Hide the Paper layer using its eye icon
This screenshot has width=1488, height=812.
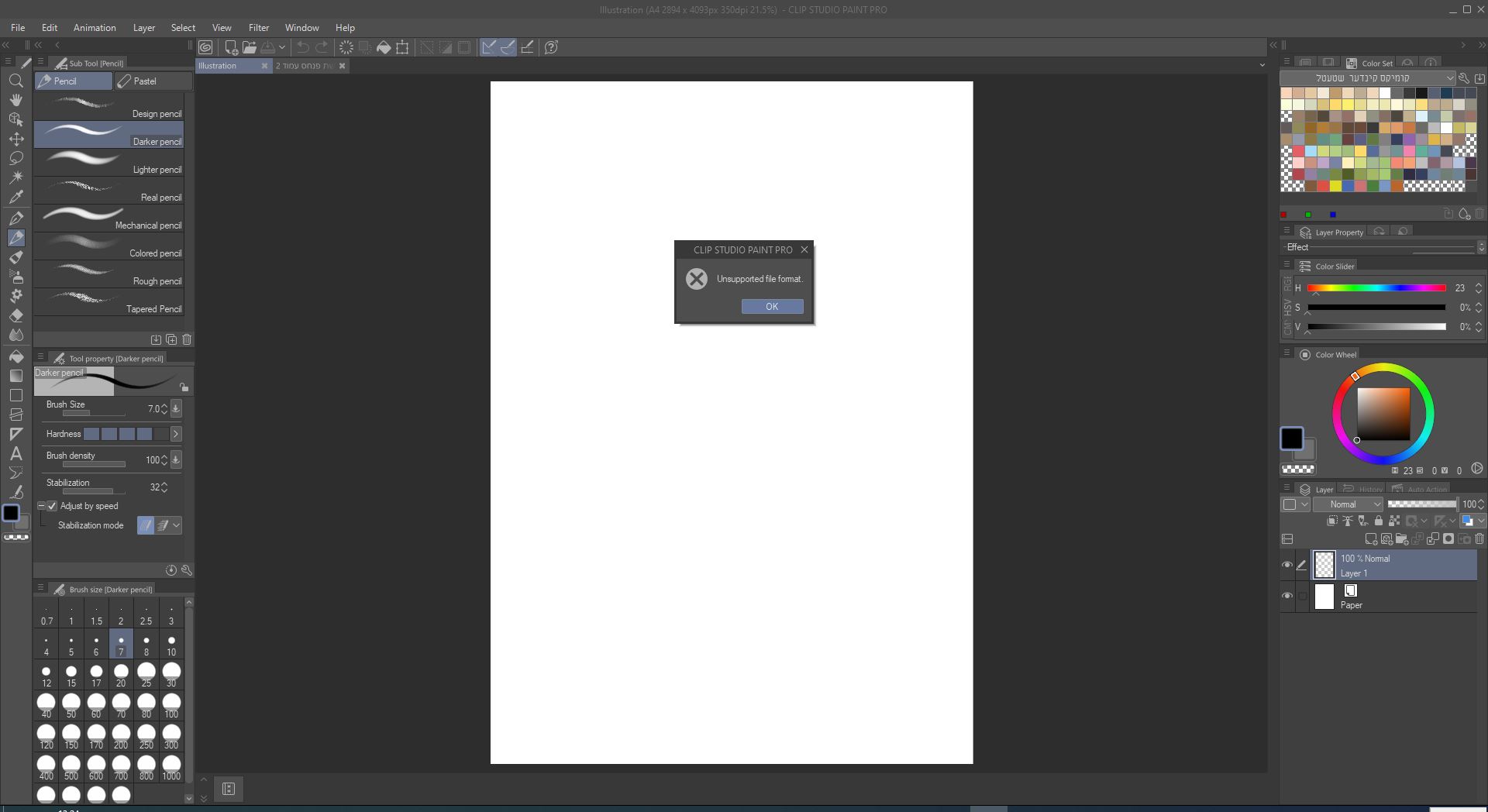click(x=1287, y=596)
